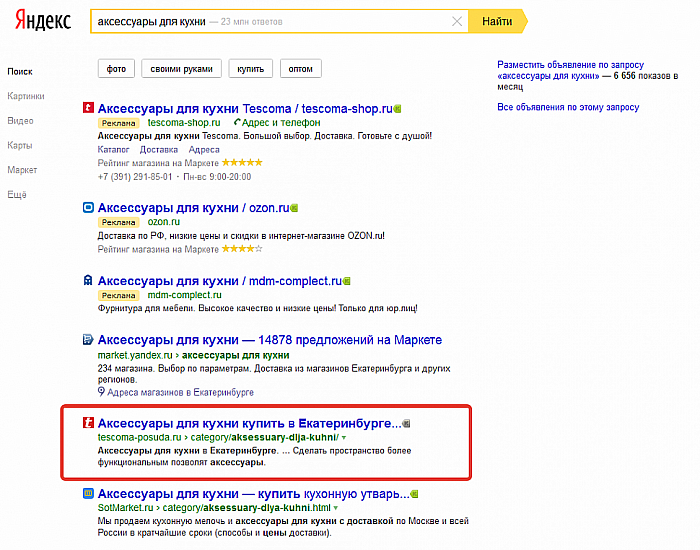Open Адрес и телефон link
Image resolution: width=700 pixels, height=550 pixels.
click(281, 122)
